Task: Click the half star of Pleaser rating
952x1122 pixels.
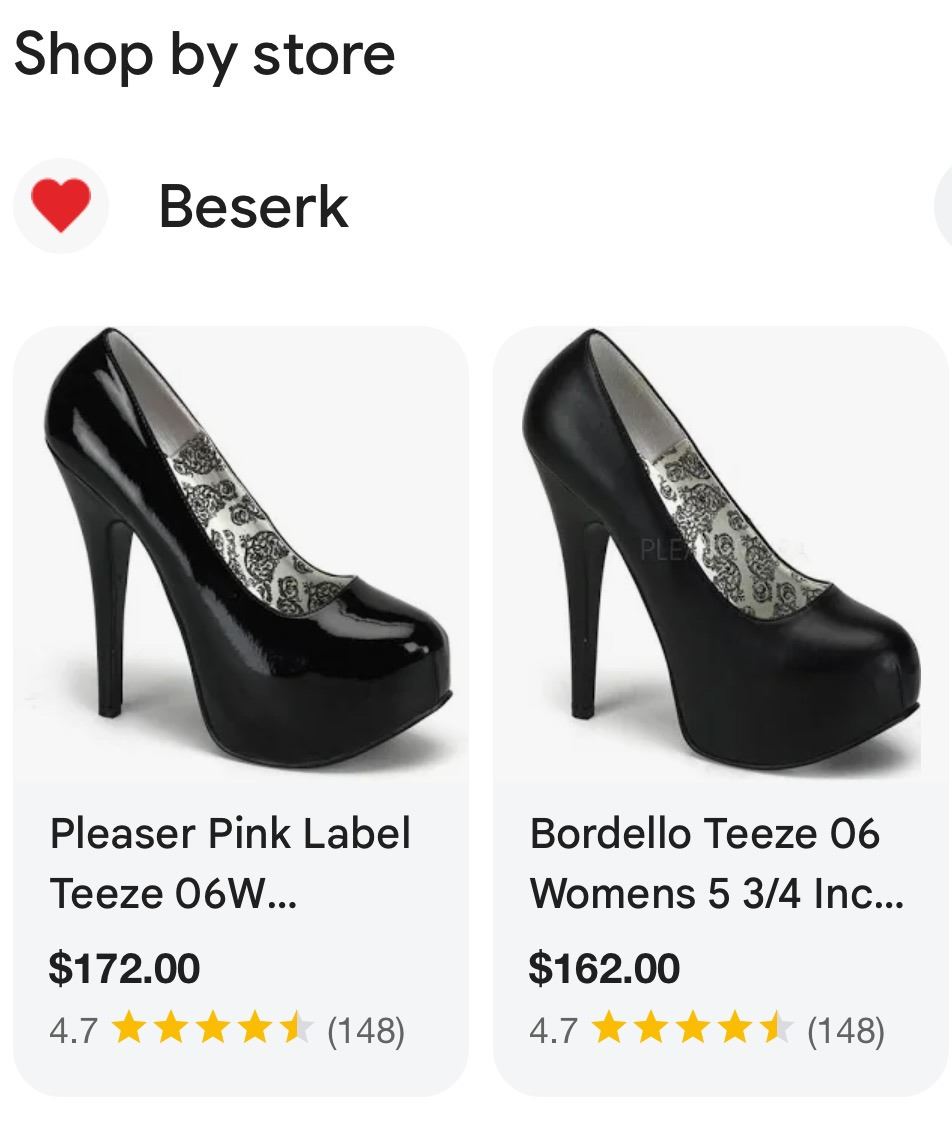Action: point(296,1029)
